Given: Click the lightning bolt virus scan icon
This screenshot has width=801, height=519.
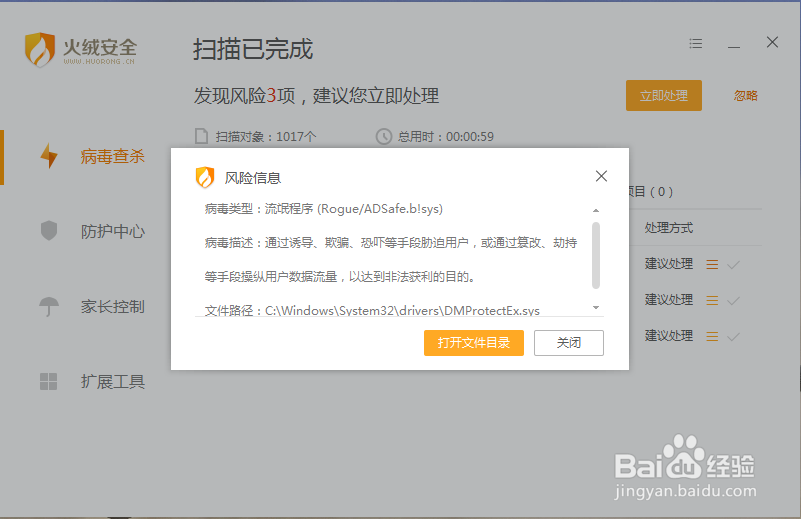Looking at the screenshot, I should [49, 156].
